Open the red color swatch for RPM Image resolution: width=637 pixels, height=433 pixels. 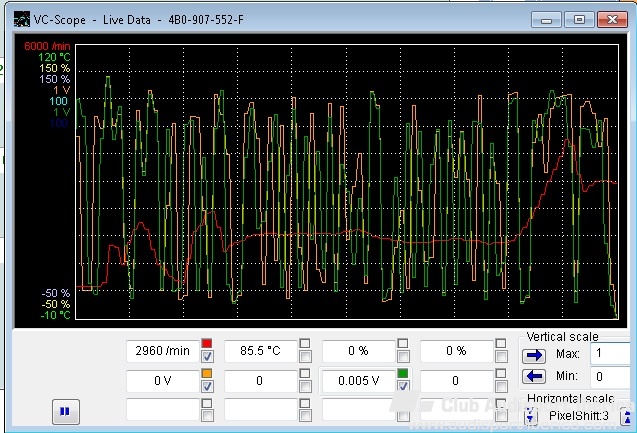208,344
